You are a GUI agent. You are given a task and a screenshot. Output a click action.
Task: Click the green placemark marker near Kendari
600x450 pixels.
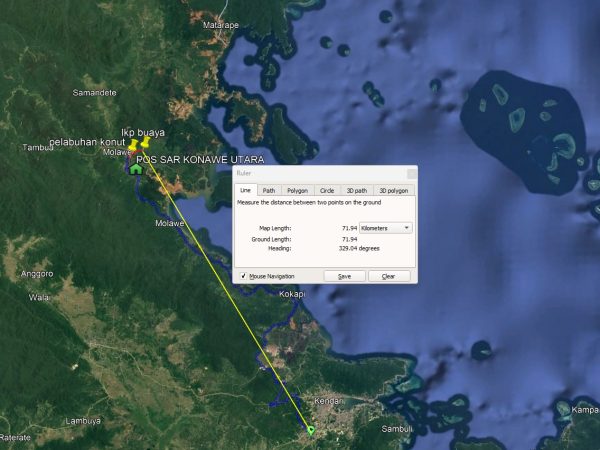tap(310, 430)
